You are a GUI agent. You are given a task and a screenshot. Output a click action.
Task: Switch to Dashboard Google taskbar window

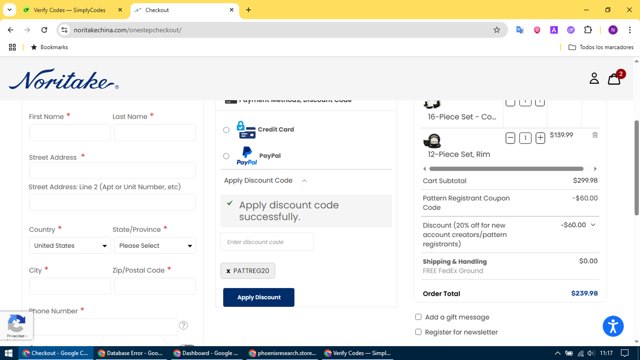[x=205, y=353]
